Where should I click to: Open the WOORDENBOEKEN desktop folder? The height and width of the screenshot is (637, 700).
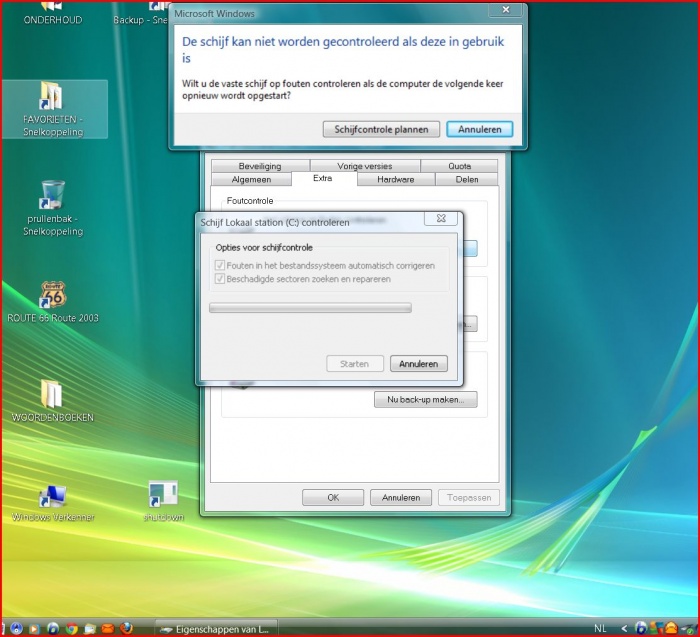[52, 401]
